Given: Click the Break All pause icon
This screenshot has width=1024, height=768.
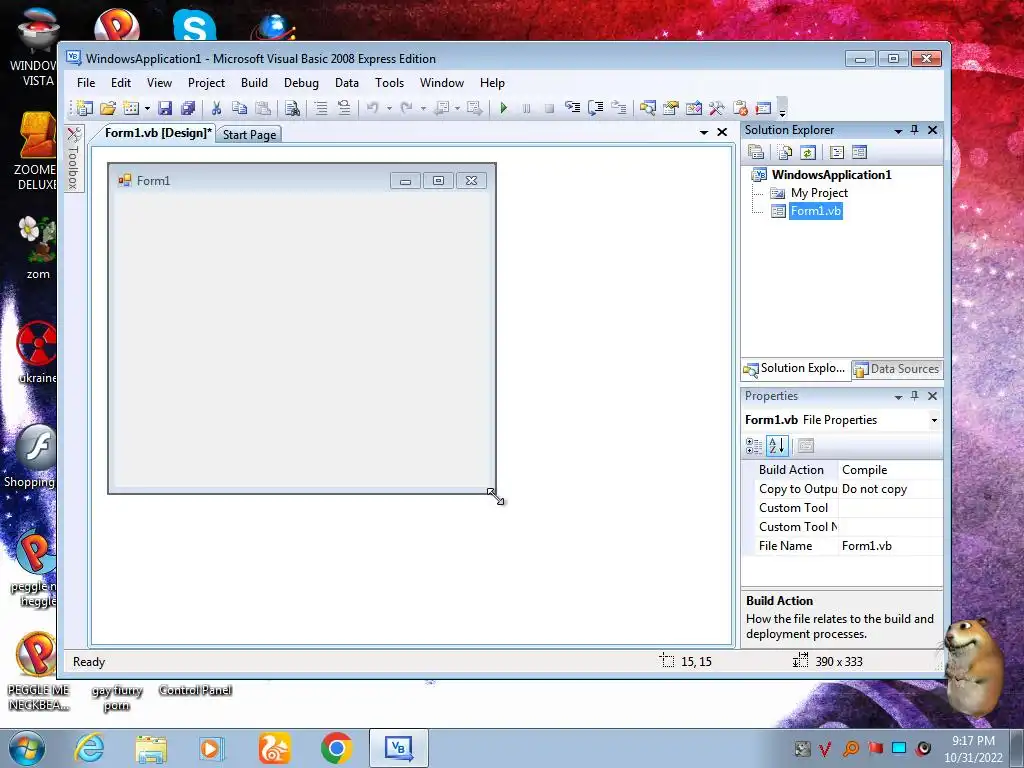Looking at the screenshot, I should [x=526, y=108].
